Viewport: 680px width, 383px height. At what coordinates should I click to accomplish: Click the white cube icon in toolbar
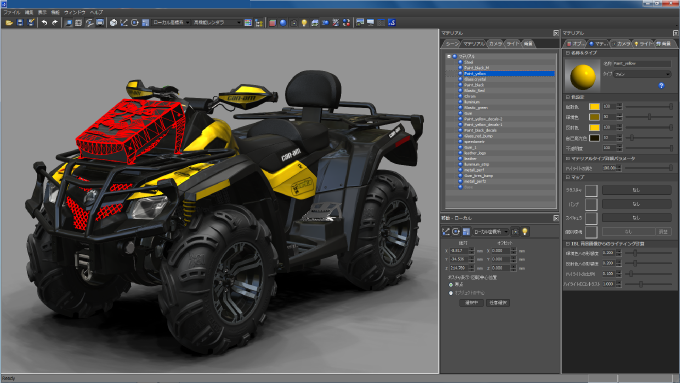coord(113,23)
